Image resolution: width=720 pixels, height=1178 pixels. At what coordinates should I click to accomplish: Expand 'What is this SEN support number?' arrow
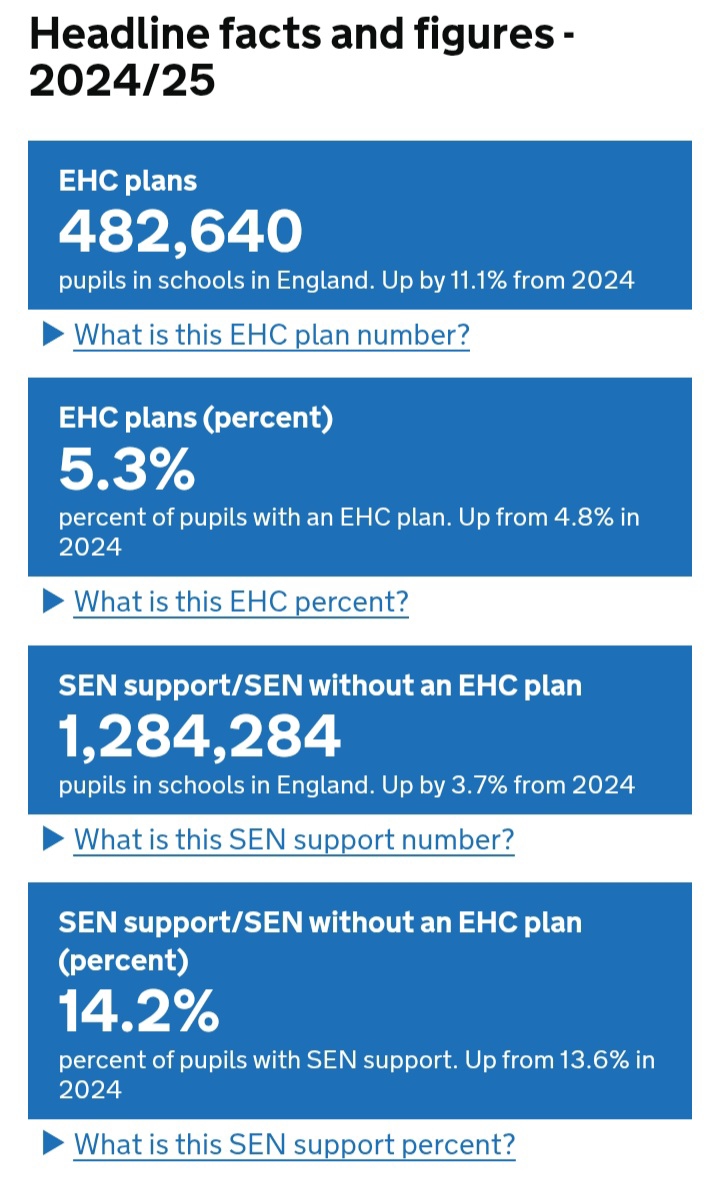pos(54,840)
